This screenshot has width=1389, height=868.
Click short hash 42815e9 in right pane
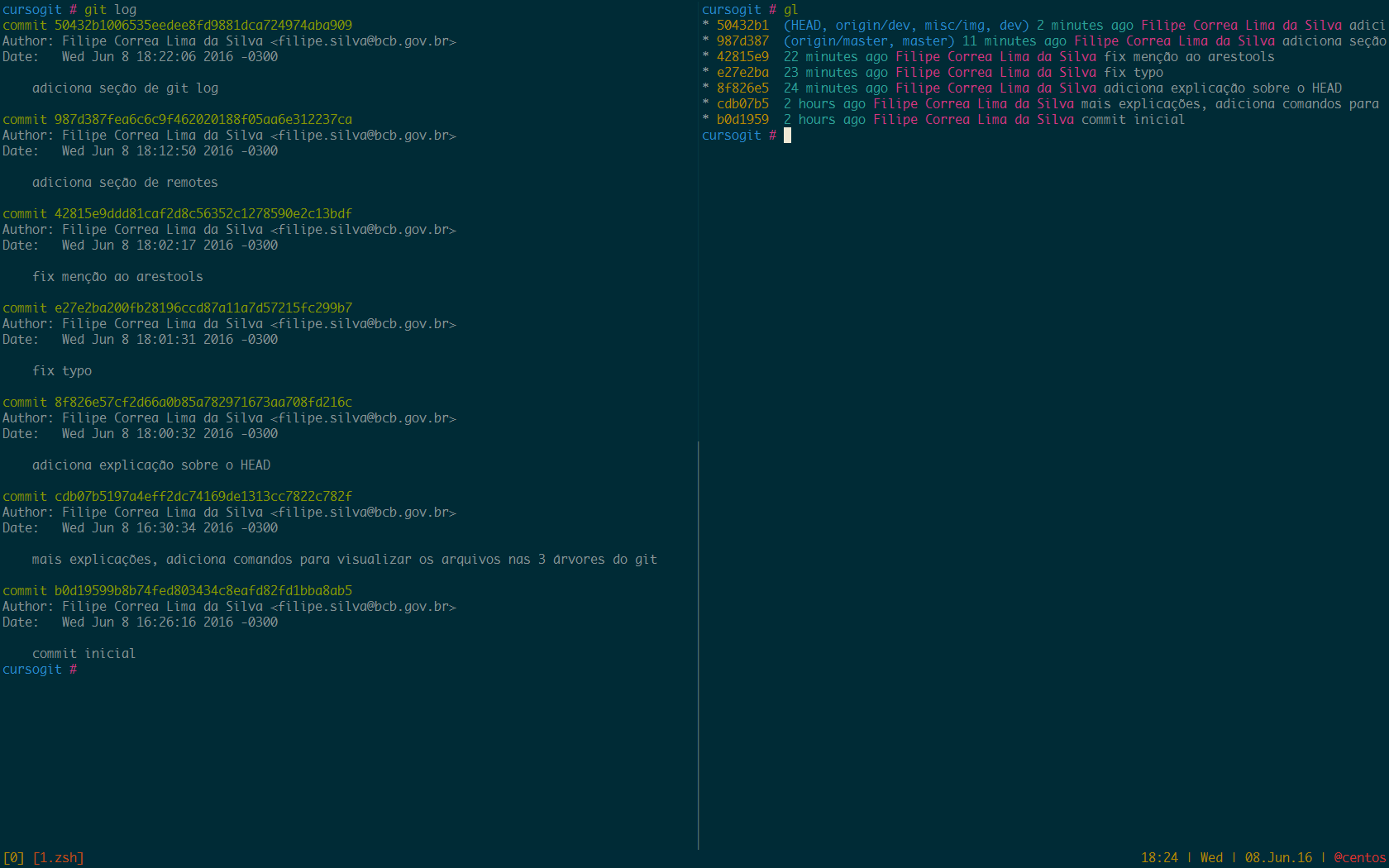point(742,57)
